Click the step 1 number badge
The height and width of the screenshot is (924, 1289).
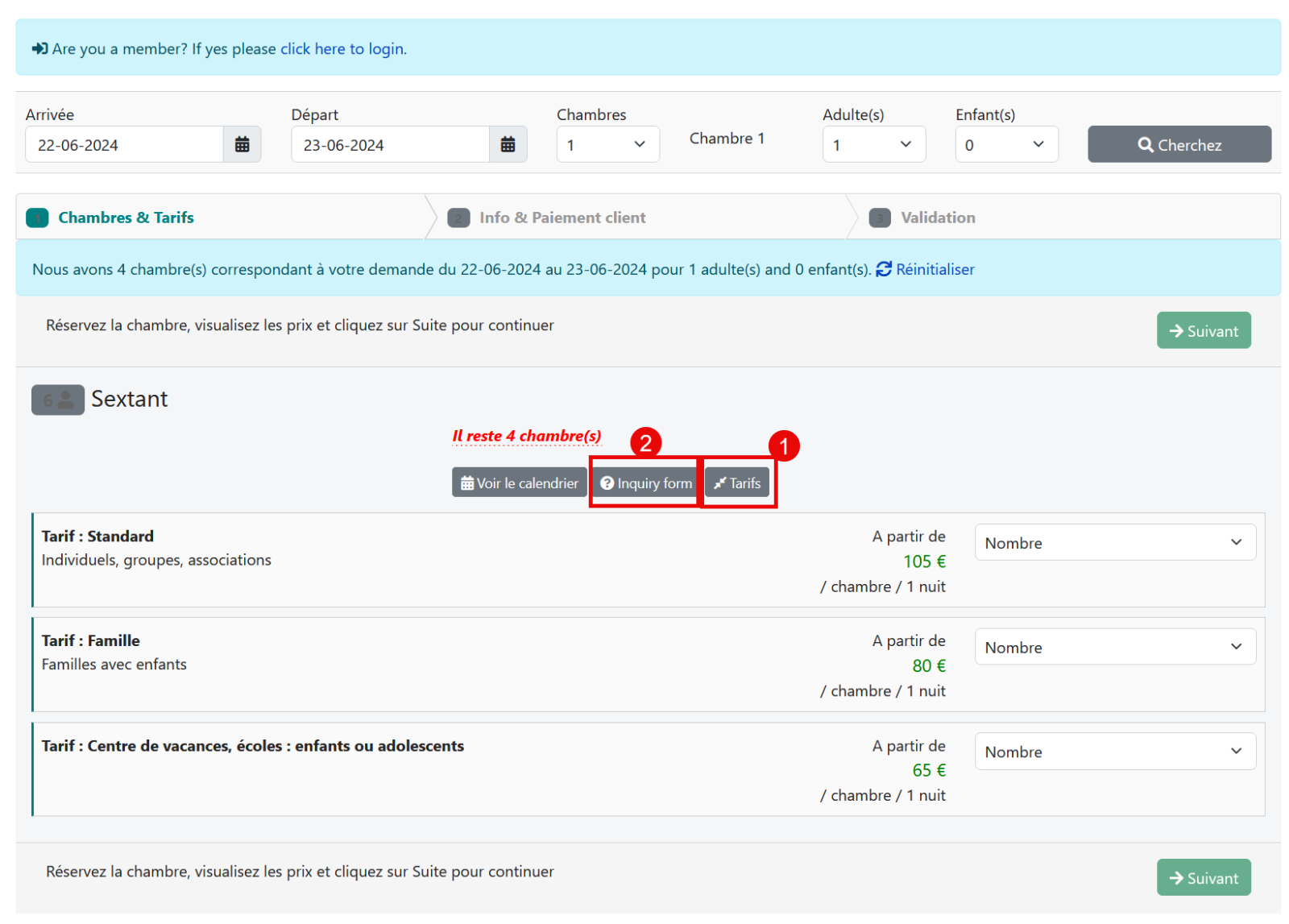[37, 218]
